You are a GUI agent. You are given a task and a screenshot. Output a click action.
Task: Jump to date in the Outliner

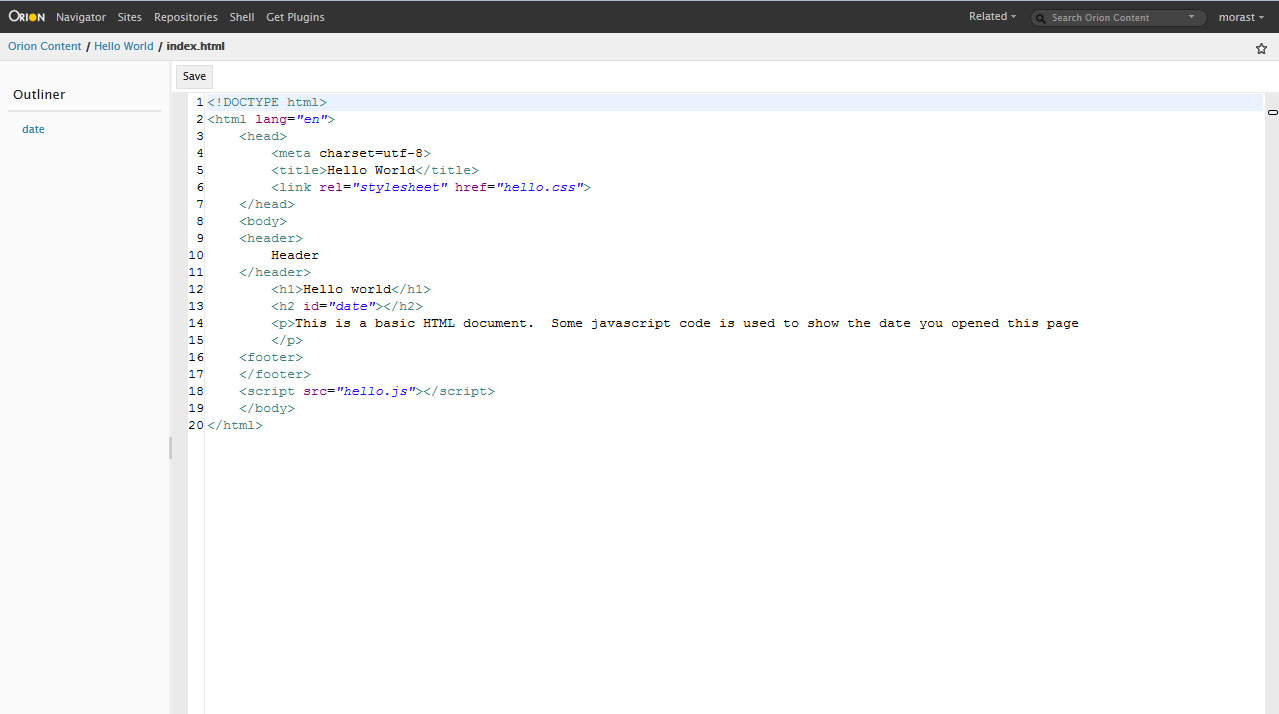coord(33,129)
